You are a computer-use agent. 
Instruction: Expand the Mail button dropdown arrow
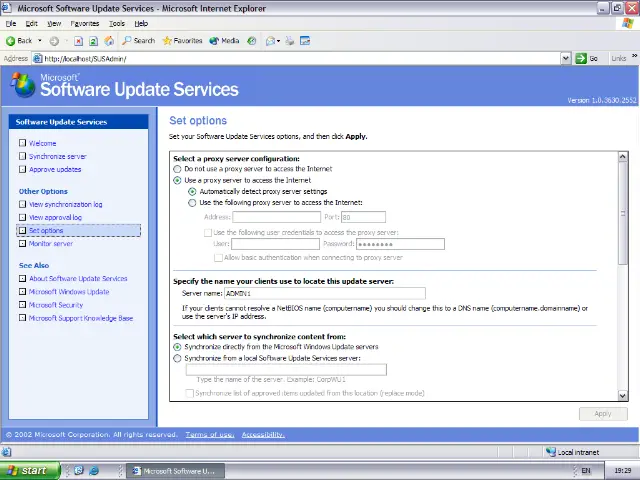point(279,41)
